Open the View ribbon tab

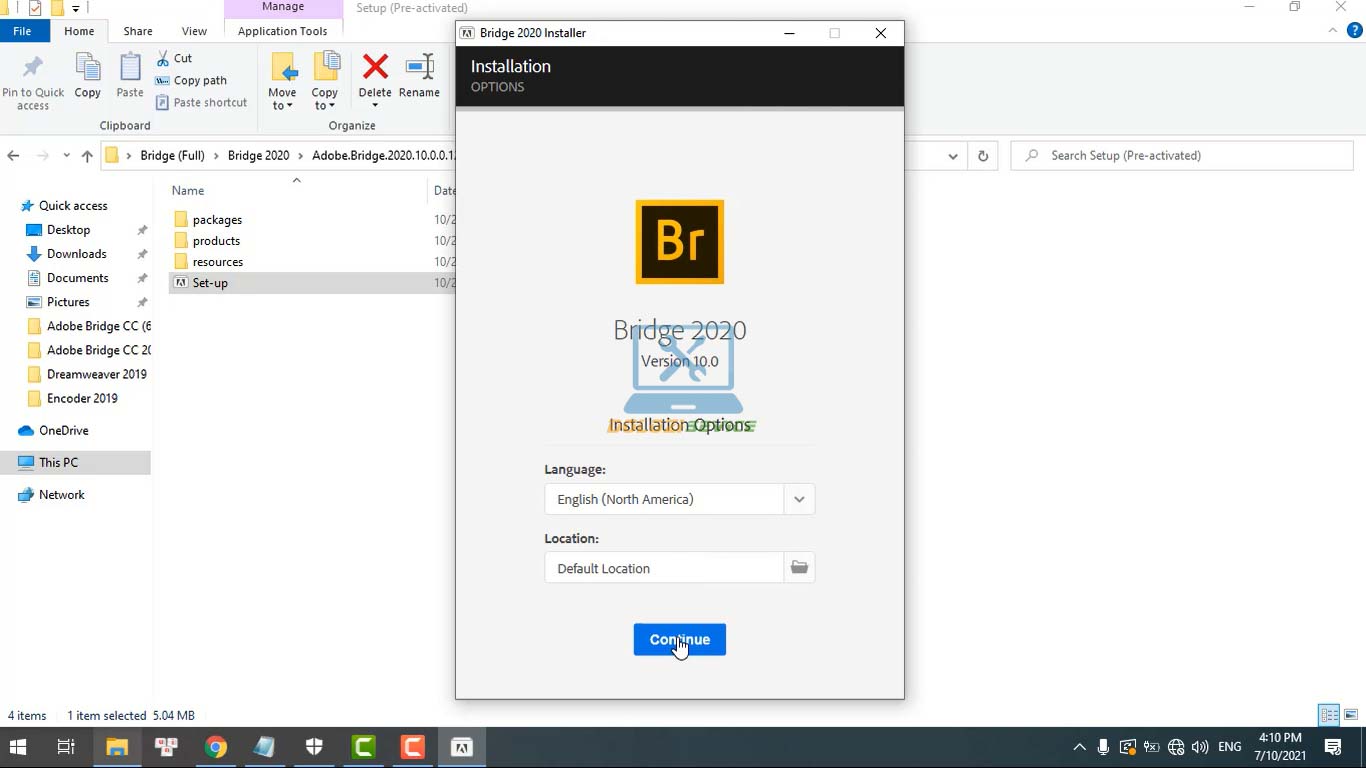click(x=194, y=31)
